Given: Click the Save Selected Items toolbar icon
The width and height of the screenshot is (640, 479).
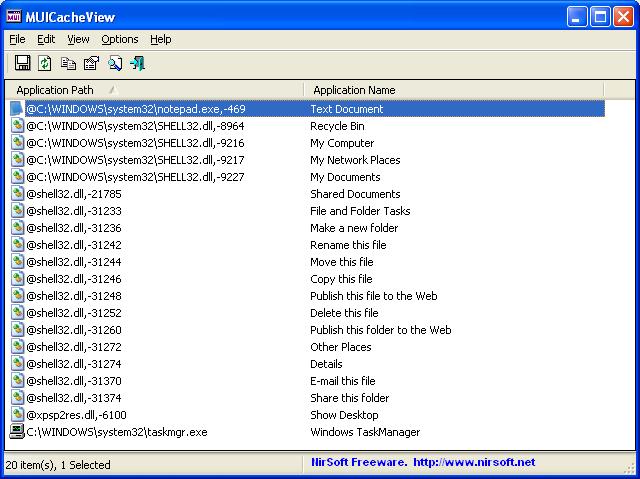Looking at the screenshot, I should tap(22, 63).
